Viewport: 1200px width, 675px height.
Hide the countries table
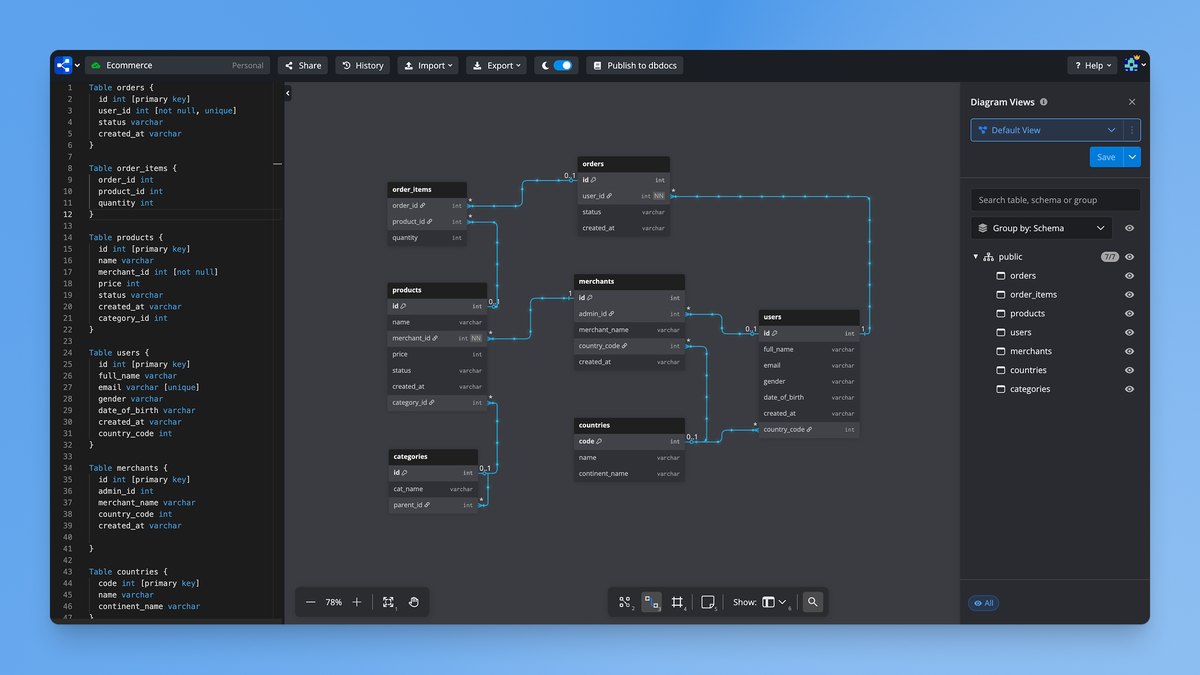click(1129, 370)
